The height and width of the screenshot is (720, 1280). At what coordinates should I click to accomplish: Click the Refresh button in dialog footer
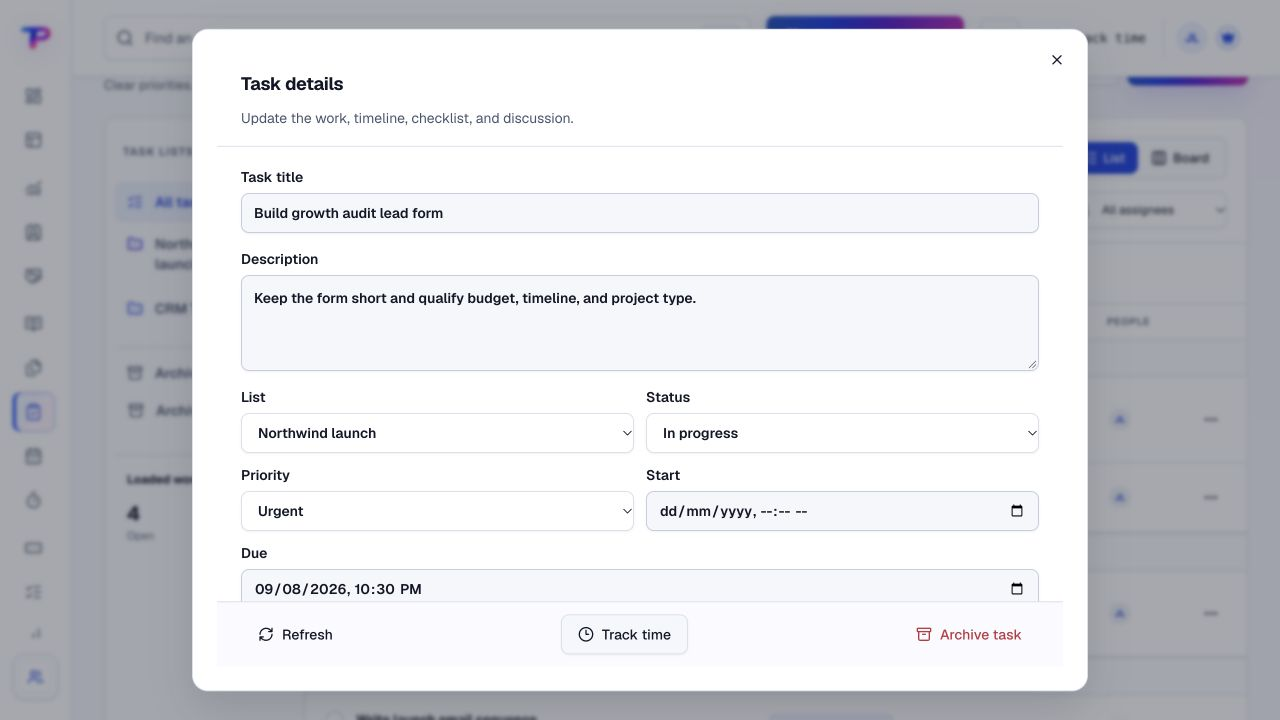click(295, 635)
